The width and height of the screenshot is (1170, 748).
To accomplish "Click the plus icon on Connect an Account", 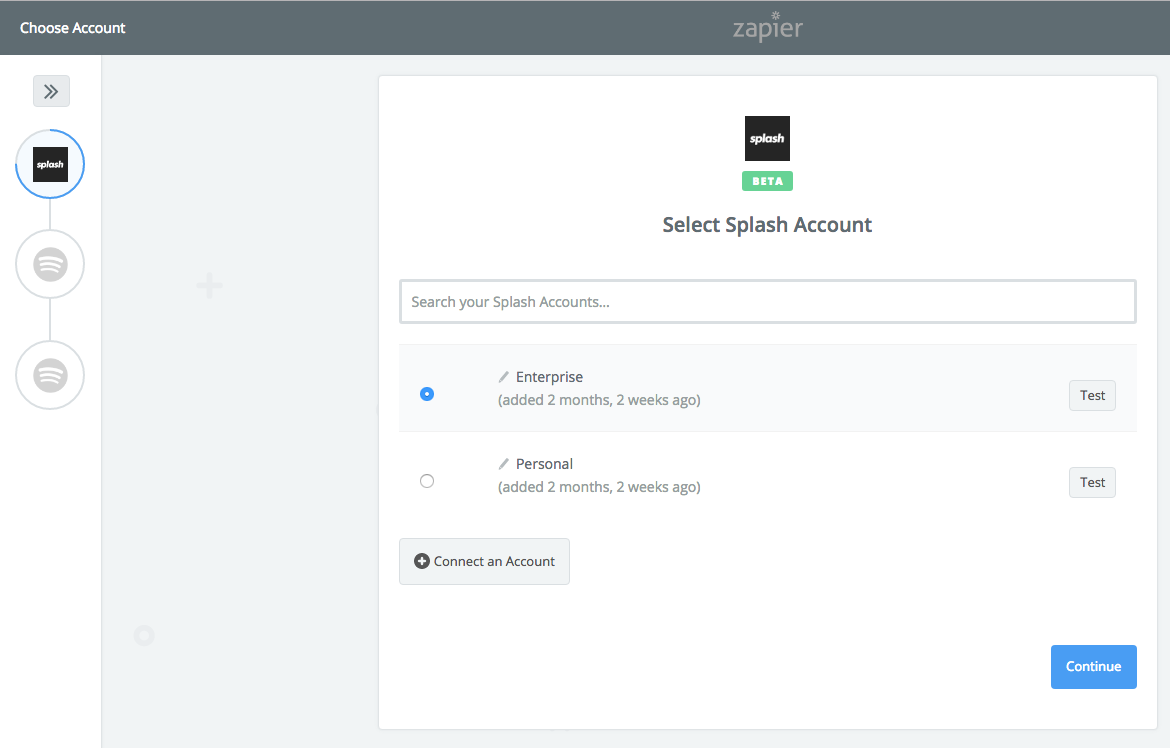I will (x=422, y=561).
